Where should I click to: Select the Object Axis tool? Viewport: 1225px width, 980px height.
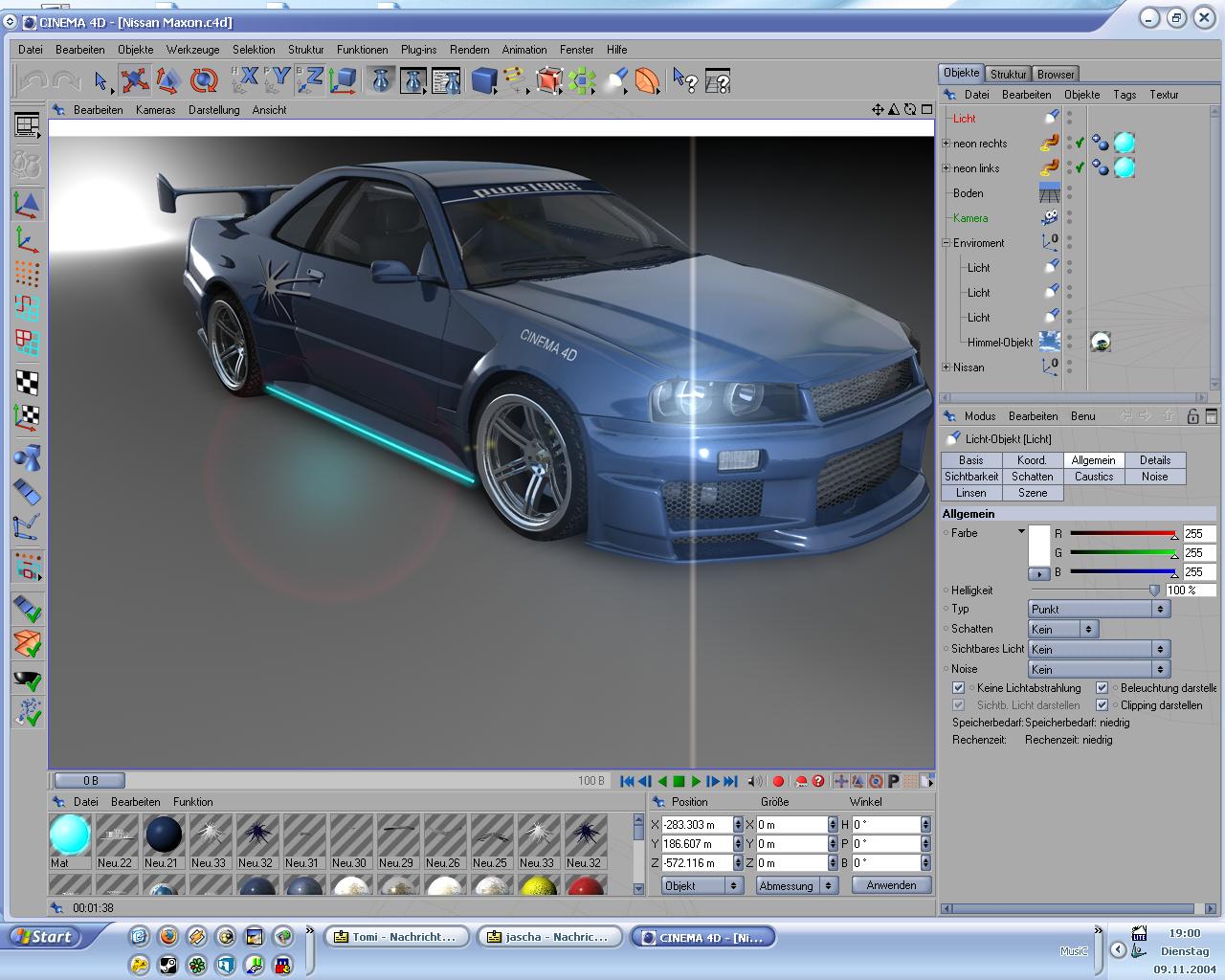click(27, 239)
